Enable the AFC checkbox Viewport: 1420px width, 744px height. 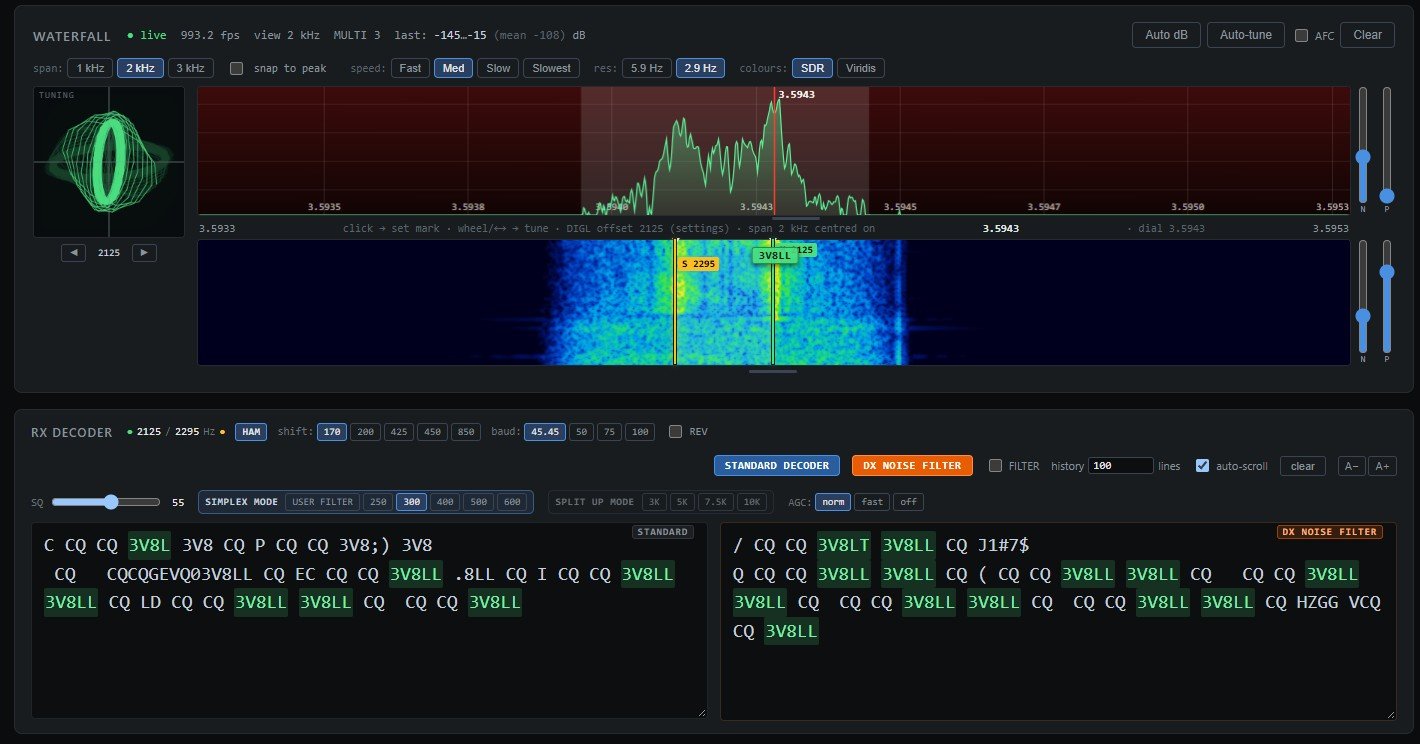coord(1301,35)
